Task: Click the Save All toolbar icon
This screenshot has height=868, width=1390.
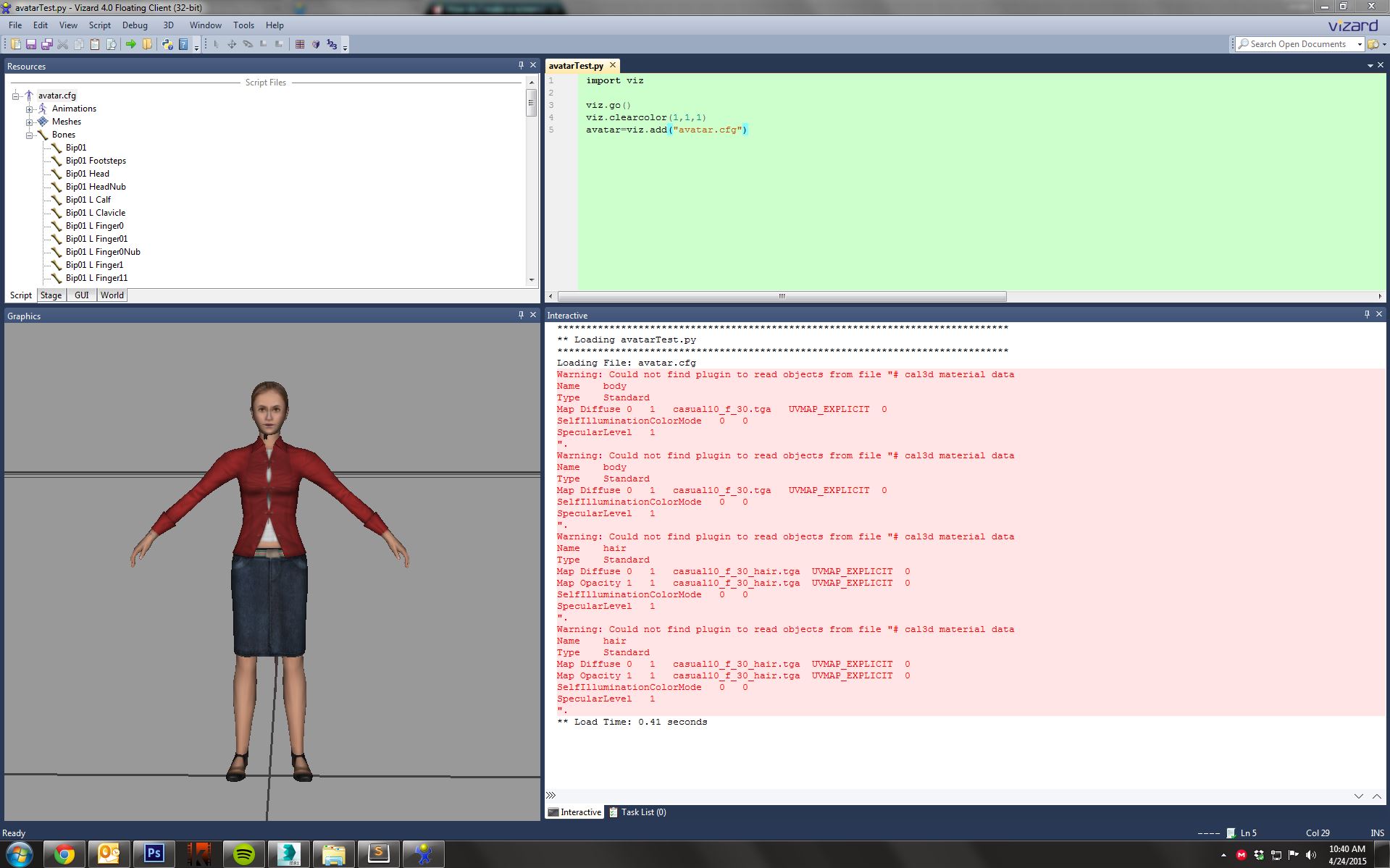Action: tap(47, 44)
